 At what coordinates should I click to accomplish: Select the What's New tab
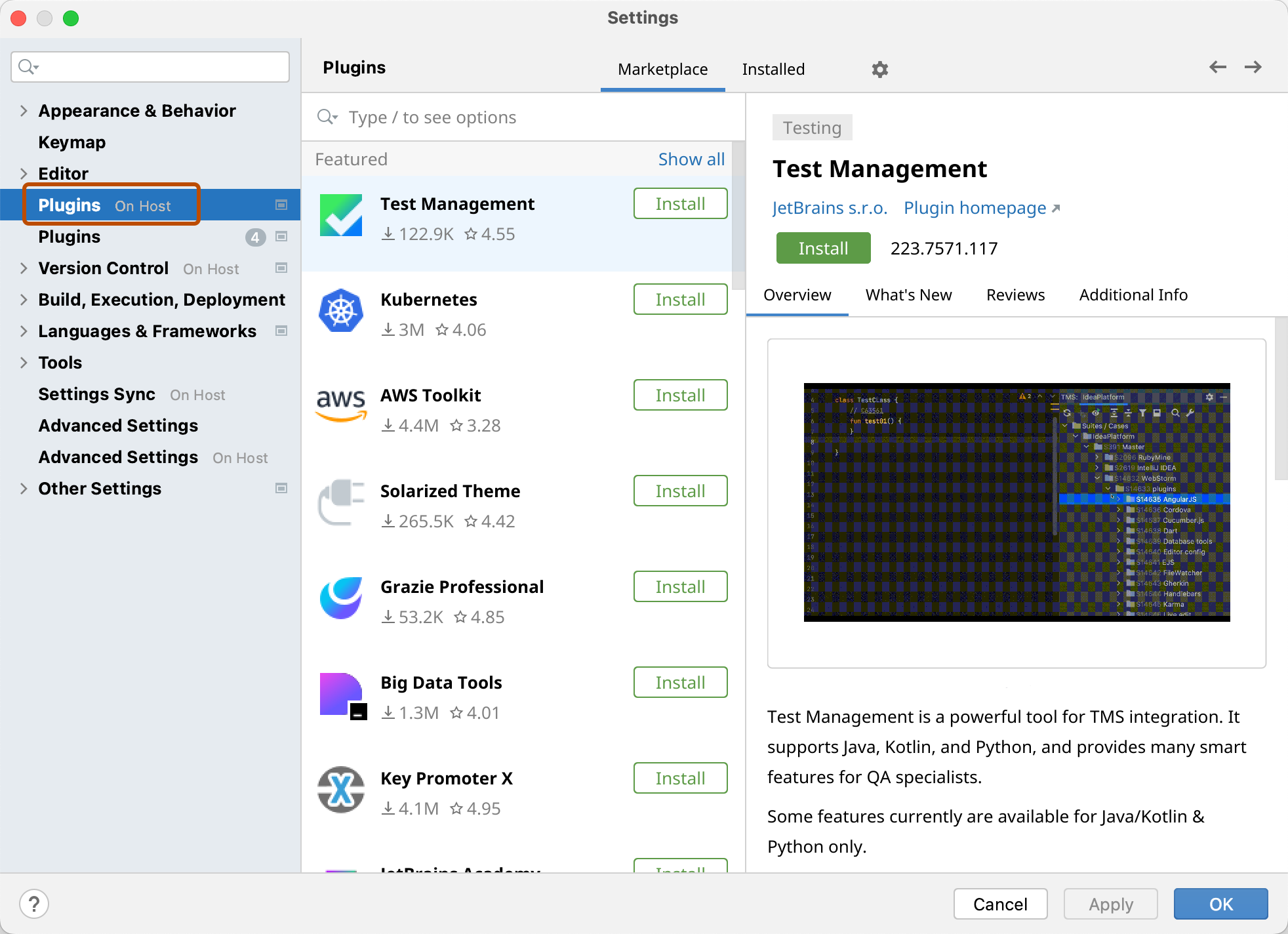[909, 294]
